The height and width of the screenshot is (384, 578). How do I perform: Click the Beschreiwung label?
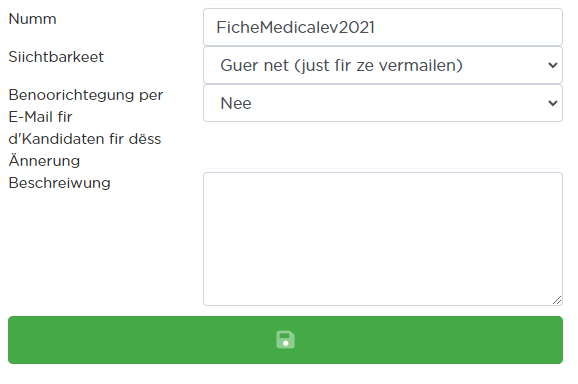coord(59,183)
